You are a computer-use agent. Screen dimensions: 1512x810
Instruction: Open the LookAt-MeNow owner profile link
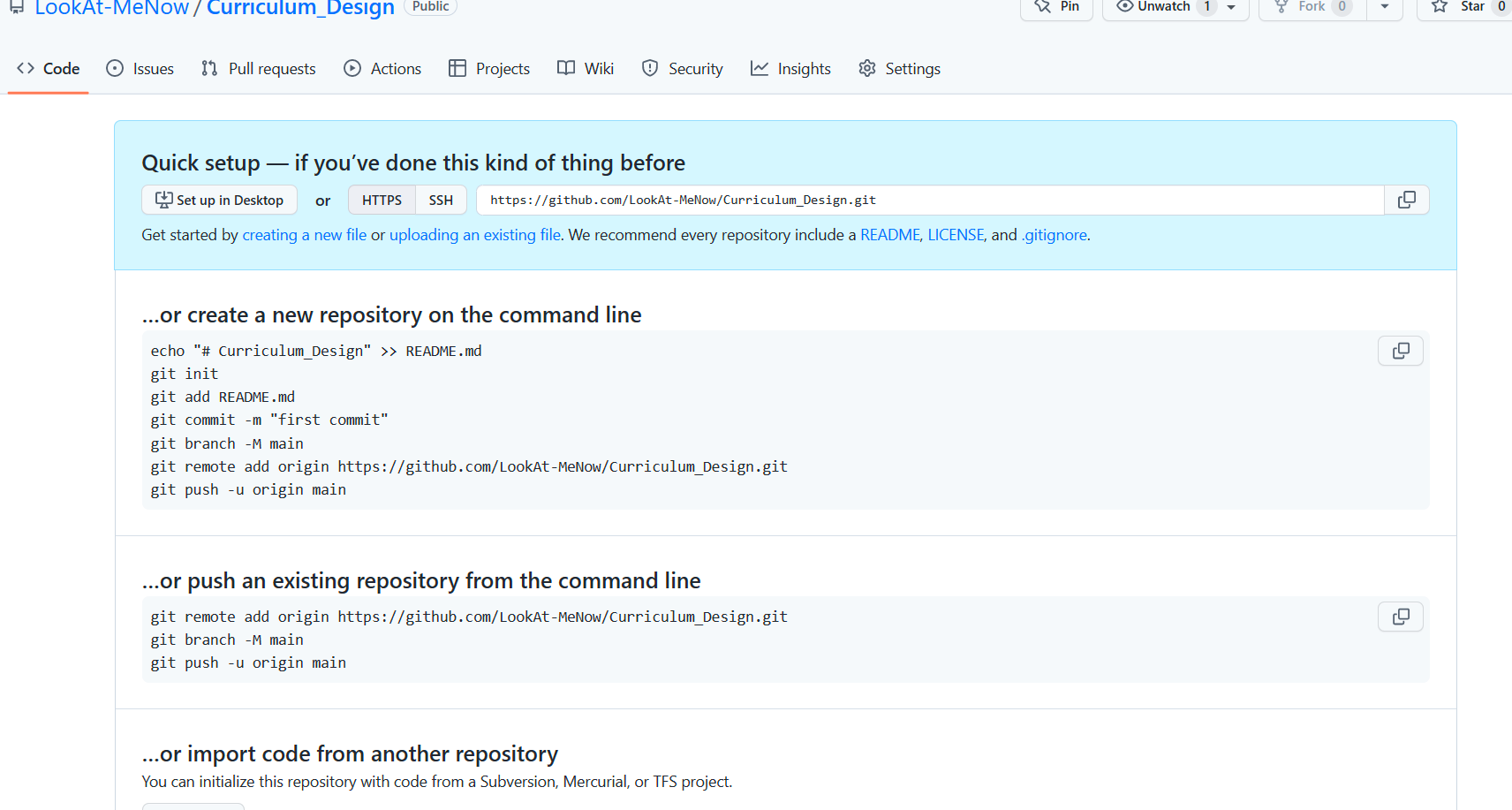click(x=111, y=8)
